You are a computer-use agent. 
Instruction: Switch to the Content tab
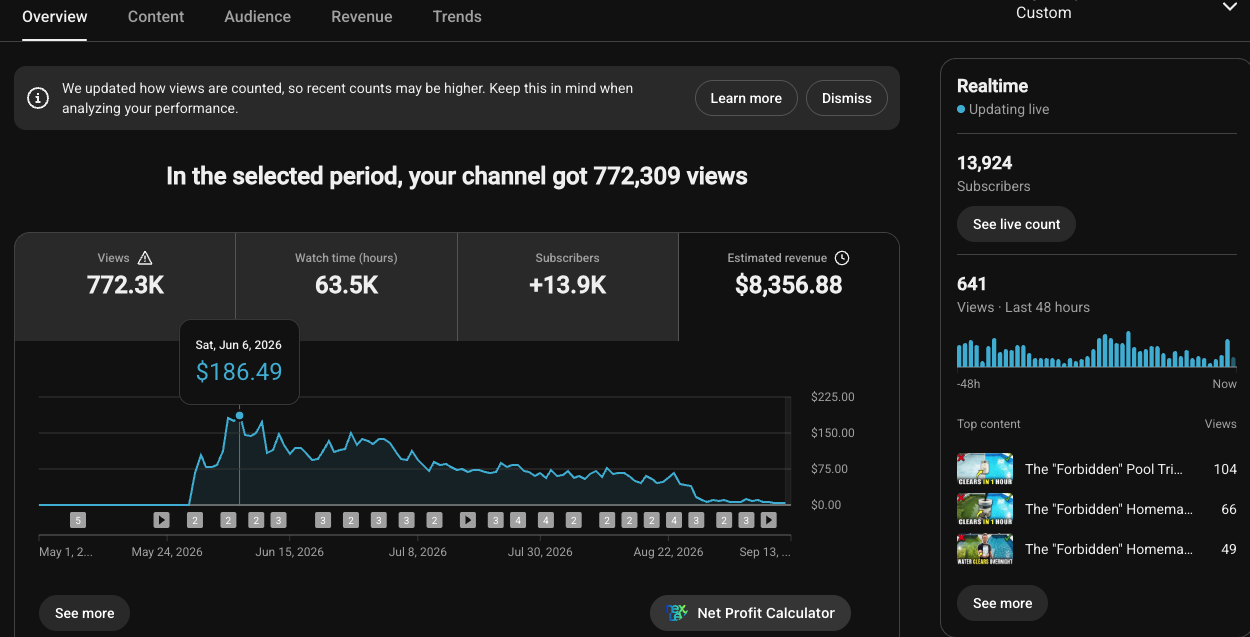pos(156,17)
